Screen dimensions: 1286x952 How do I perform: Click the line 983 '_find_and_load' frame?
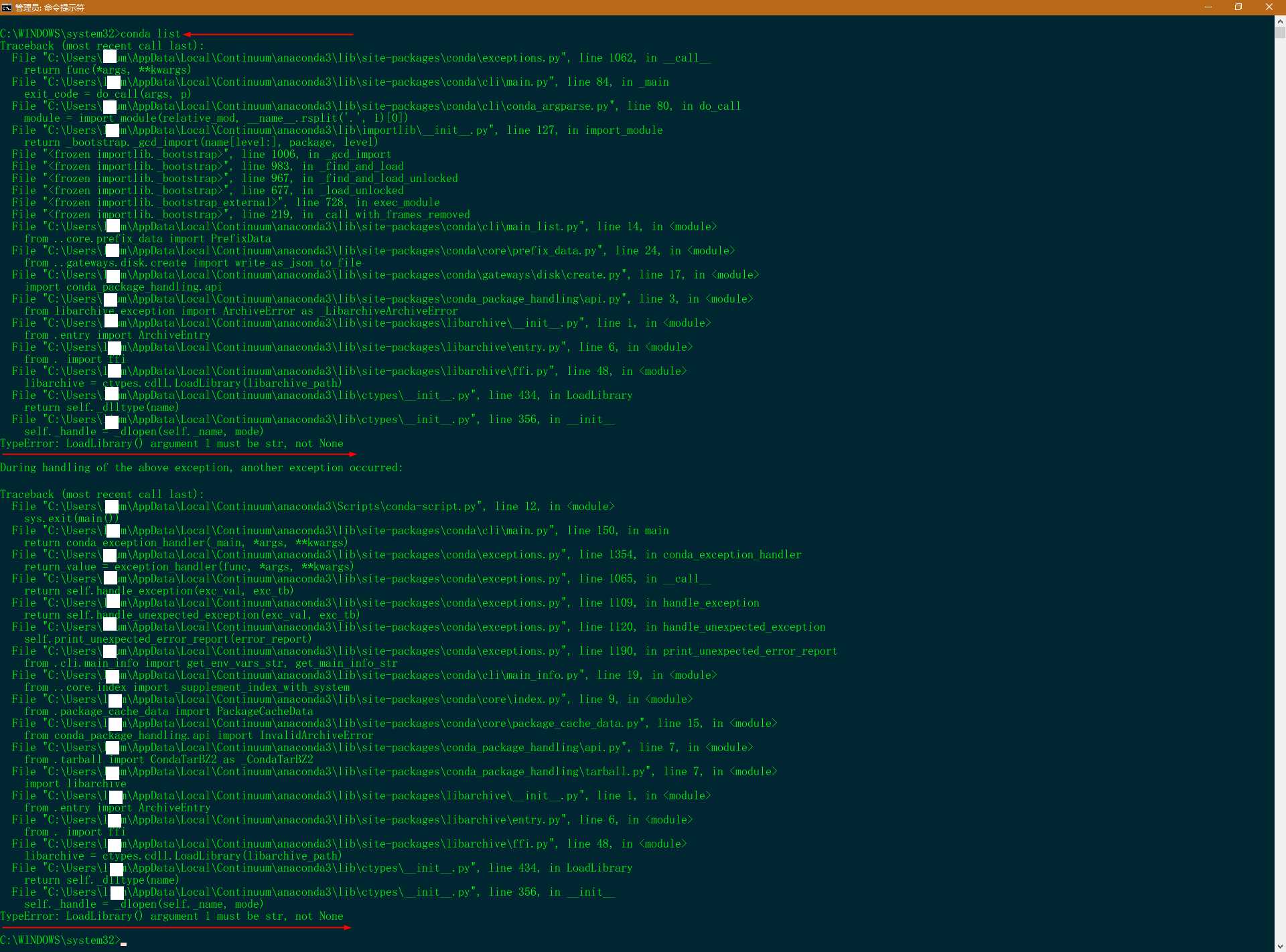click(208, 166)
